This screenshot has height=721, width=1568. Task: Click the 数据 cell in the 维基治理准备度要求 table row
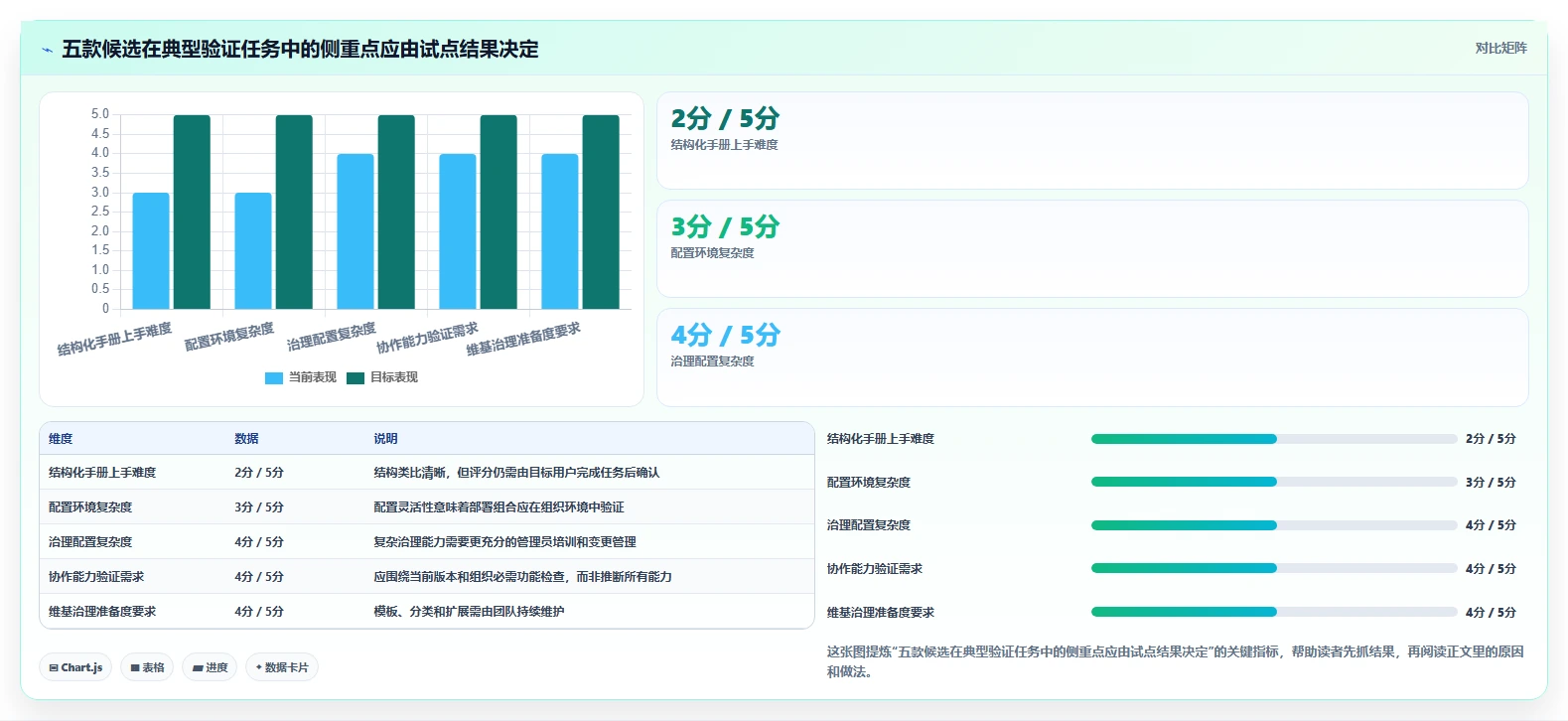click(259, 612)
